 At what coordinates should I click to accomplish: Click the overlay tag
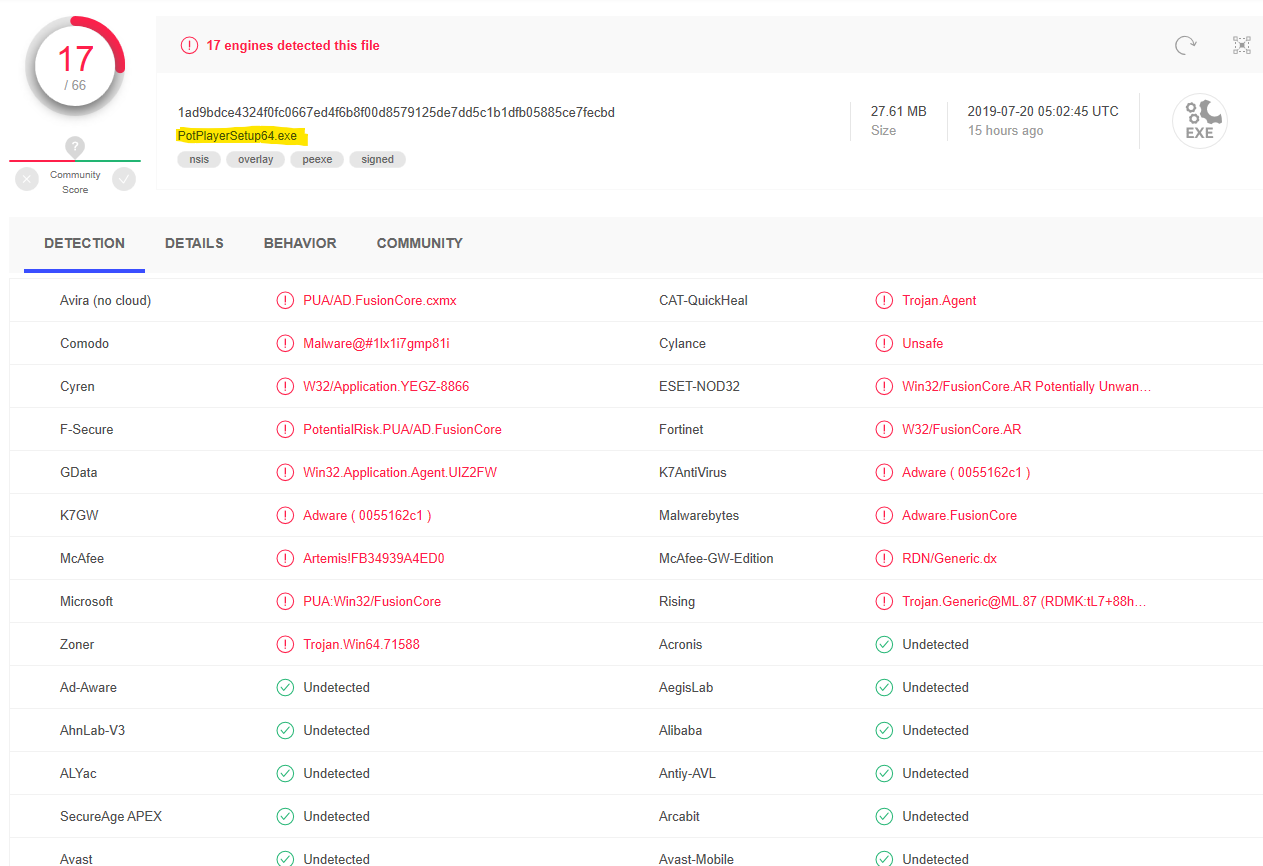(x=256, y=159)
